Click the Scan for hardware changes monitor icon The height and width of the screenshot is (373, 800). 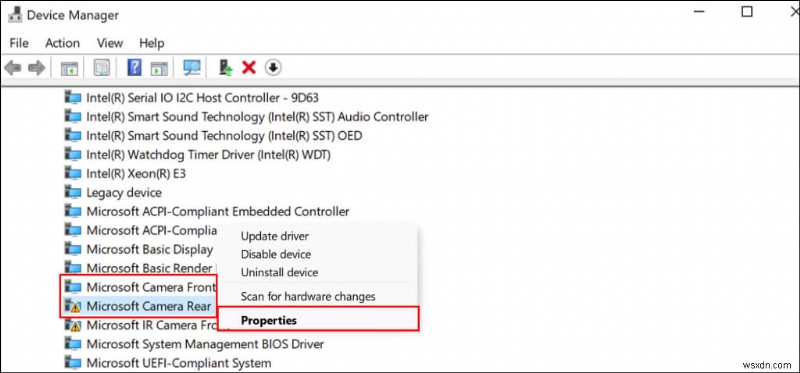click(x=192, y=67)
